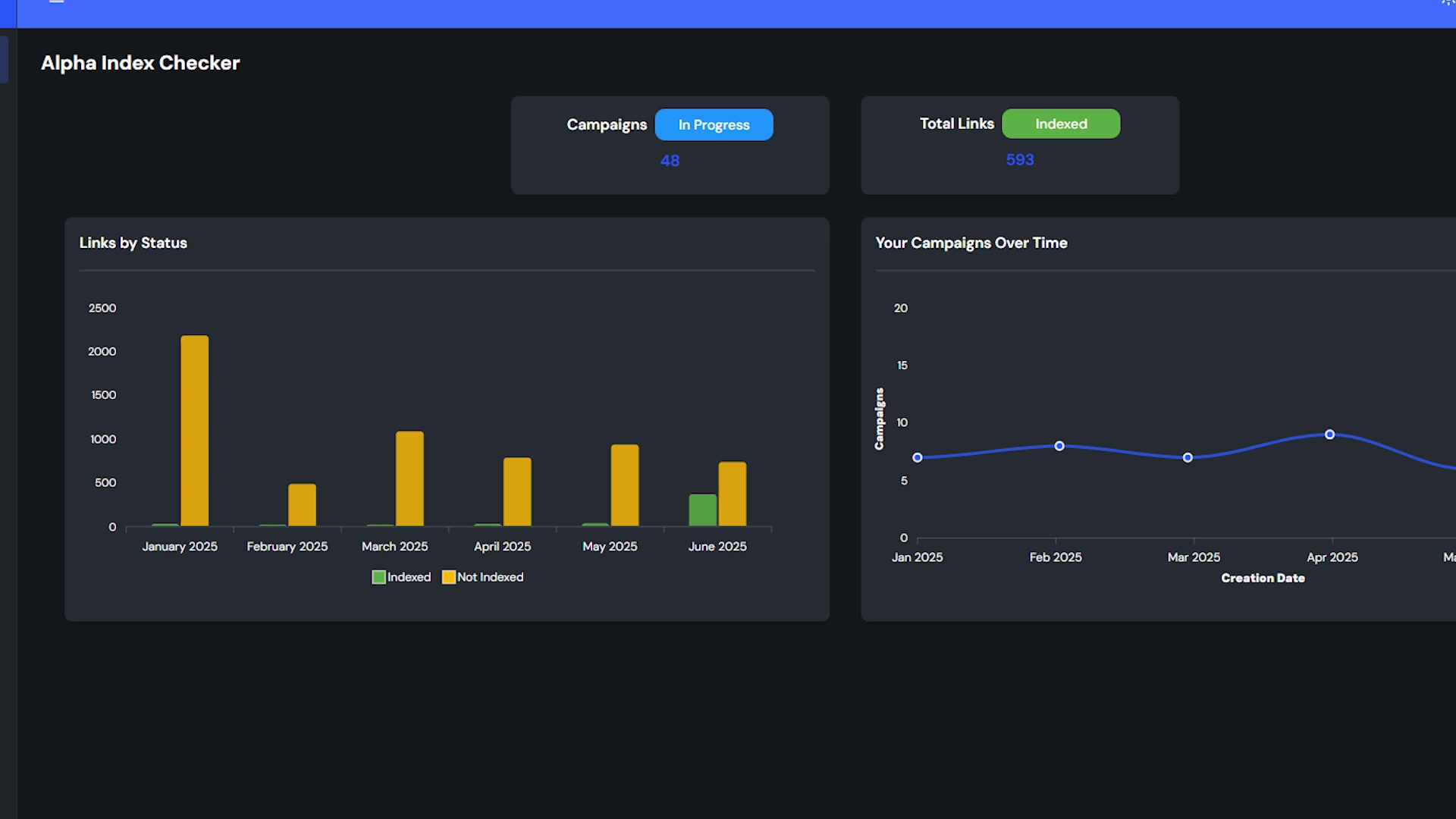The width and height of the screenshot is (1456, 819).
Task: Click the Not Indexed legend label
Action: coord(490,577)
